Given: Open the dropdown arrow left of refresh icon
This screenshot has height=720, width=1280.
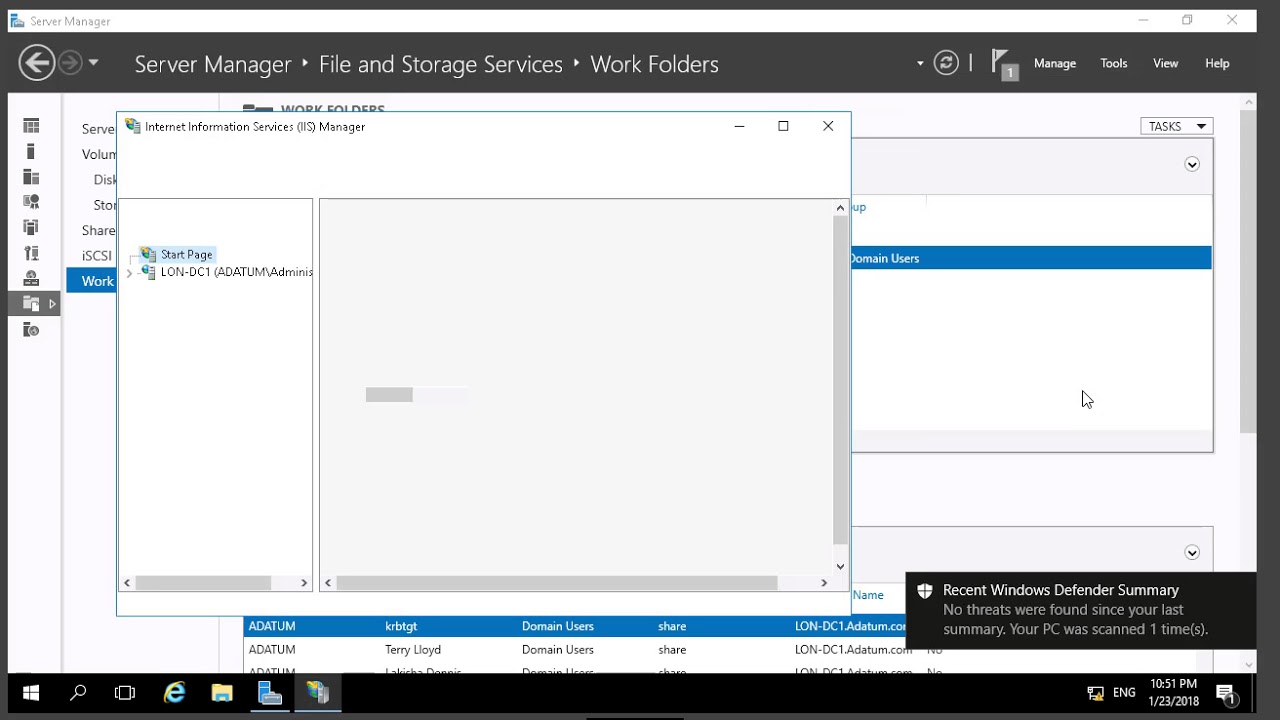Looking at the screenshot, I should (x=920, y=64).
